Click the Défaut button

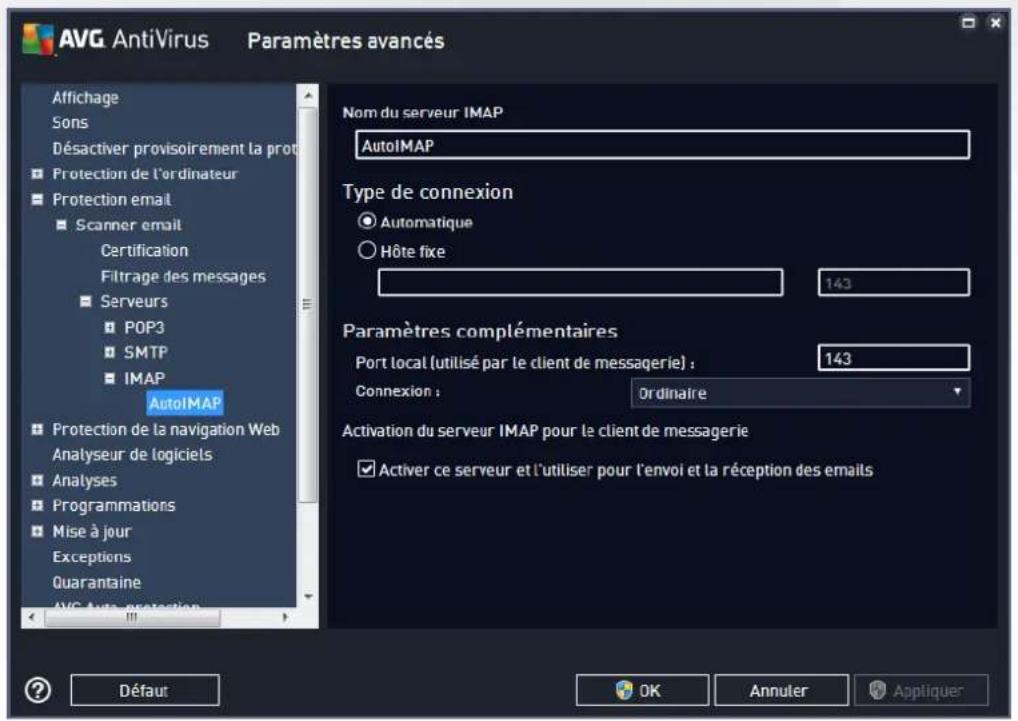[x=145, y=690]
